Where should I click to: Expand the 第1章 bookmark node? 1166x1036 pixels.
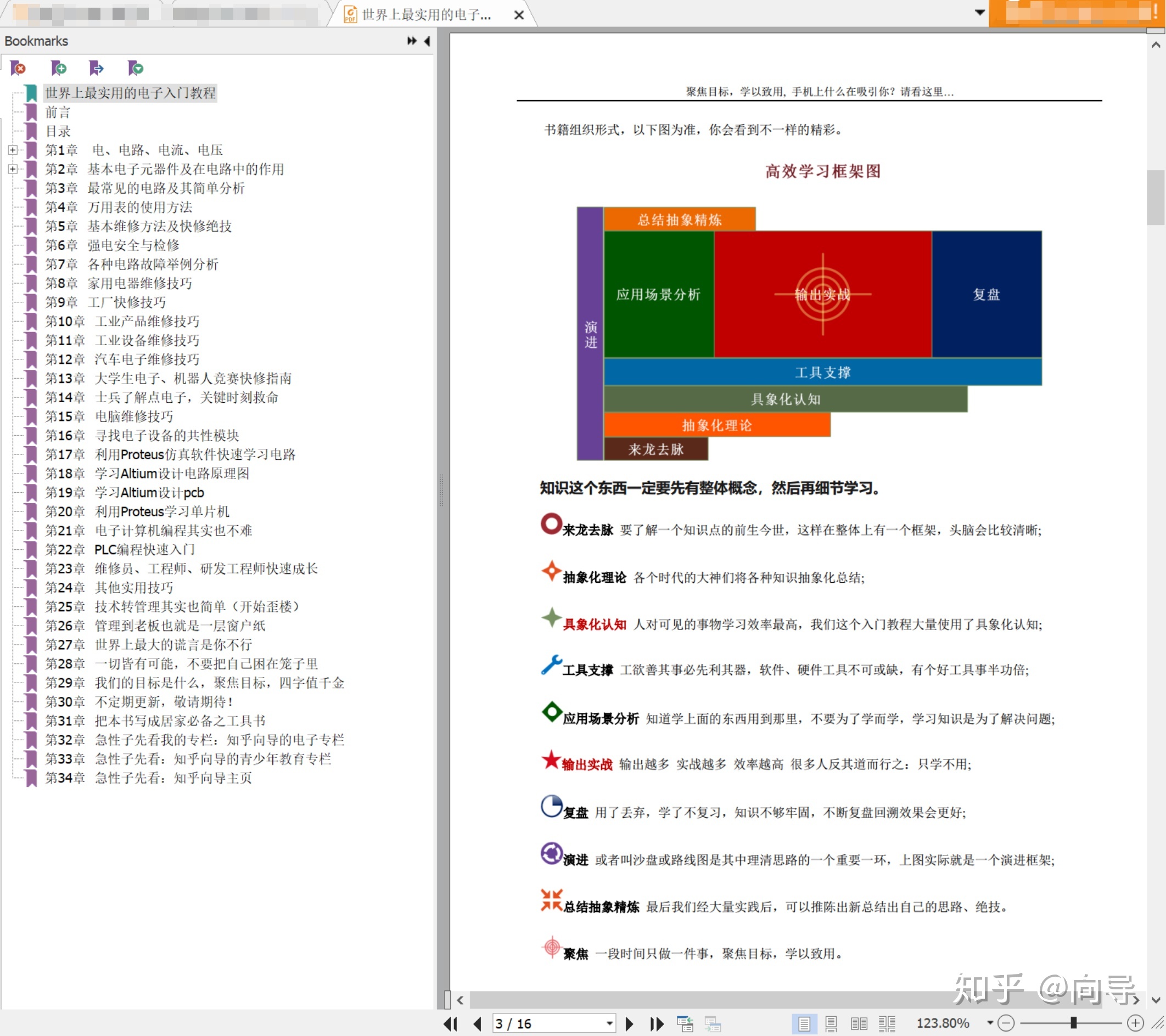[13, 150]
